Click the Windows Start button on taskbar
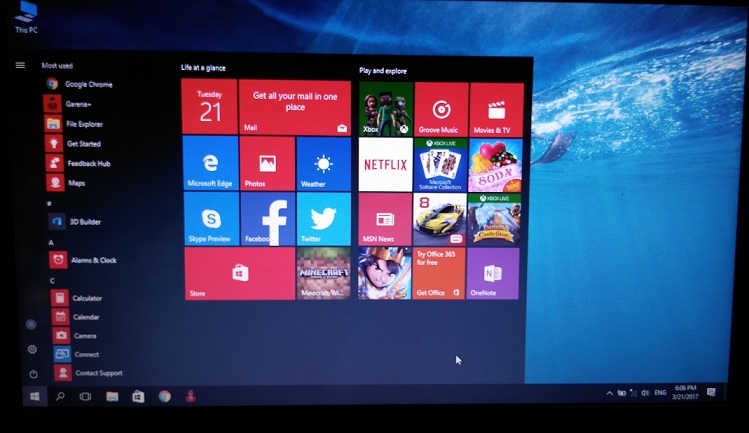This screenshot has height=433, width=749. tap(34, 396)
